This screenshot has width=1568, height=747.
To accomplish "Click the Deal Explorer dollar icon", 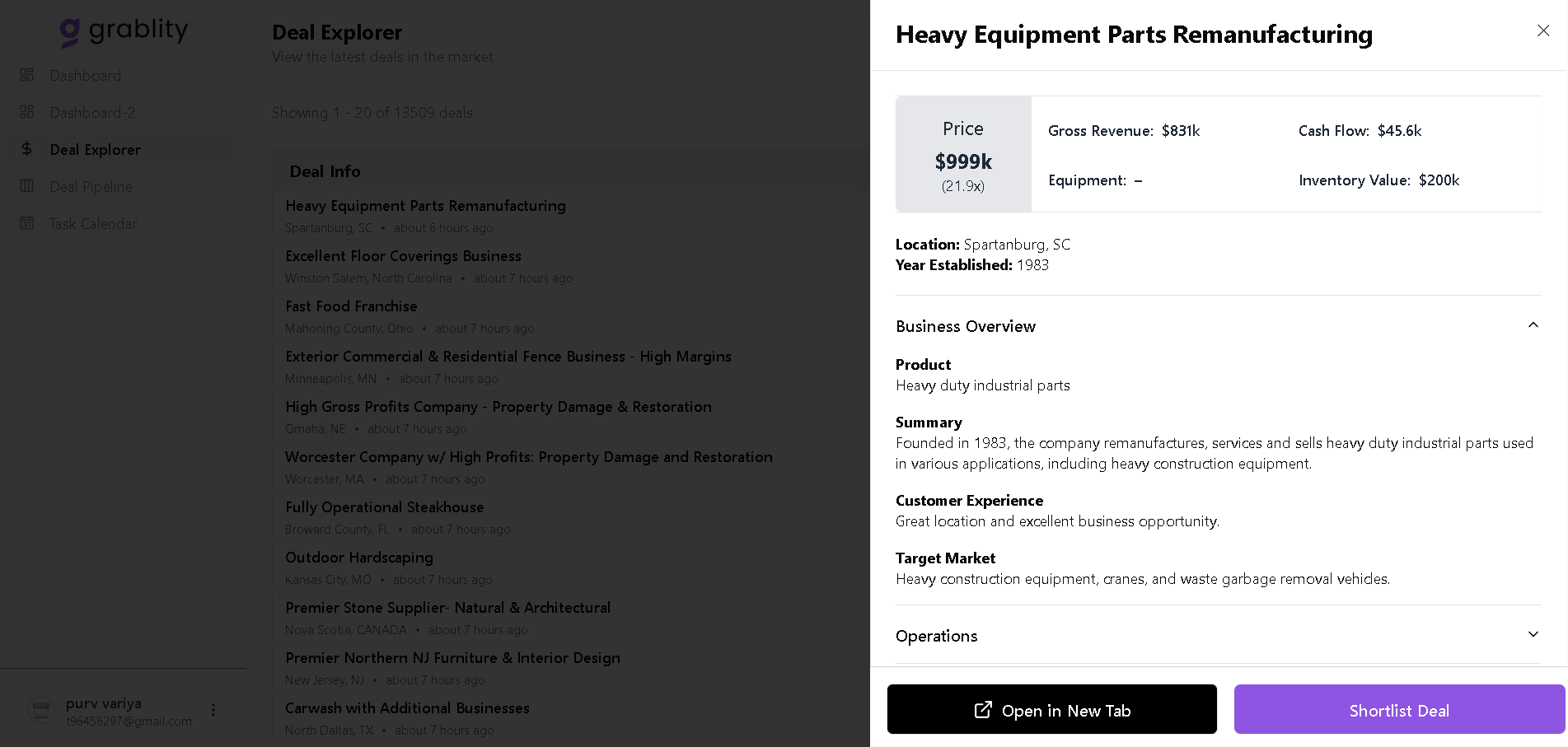I will coord(27,149).
